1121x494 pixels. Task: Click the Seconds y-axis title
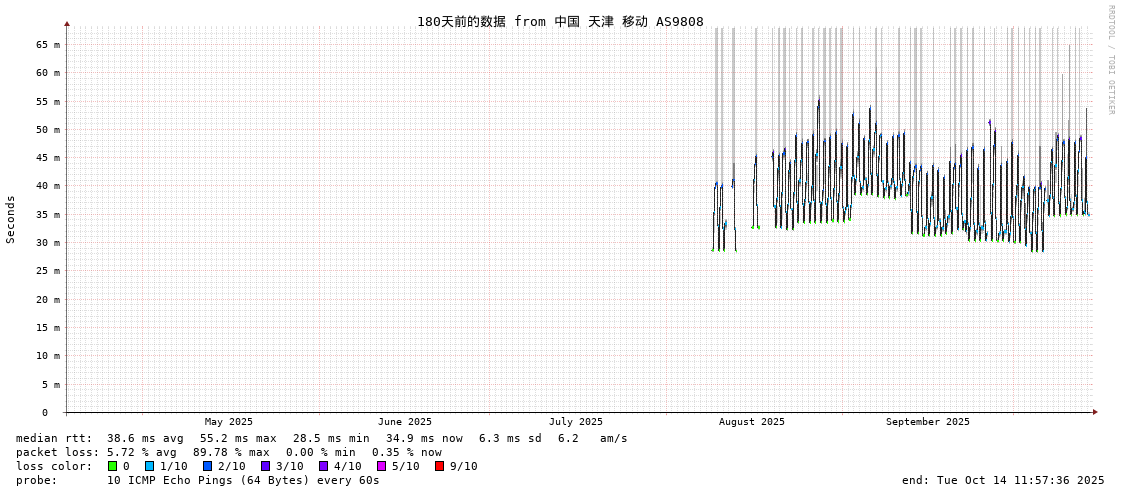11,219
